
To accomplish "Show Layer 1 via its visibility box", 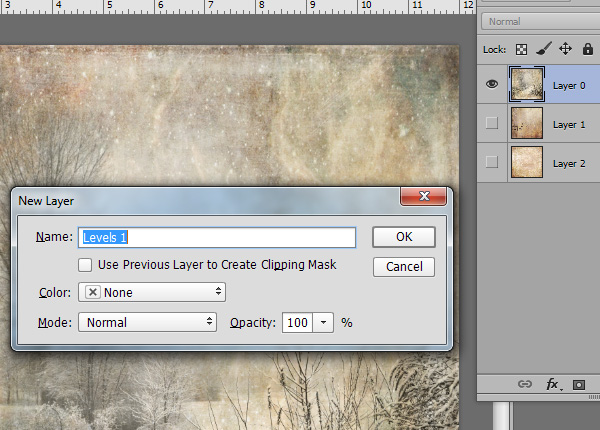I will [491, 123].
